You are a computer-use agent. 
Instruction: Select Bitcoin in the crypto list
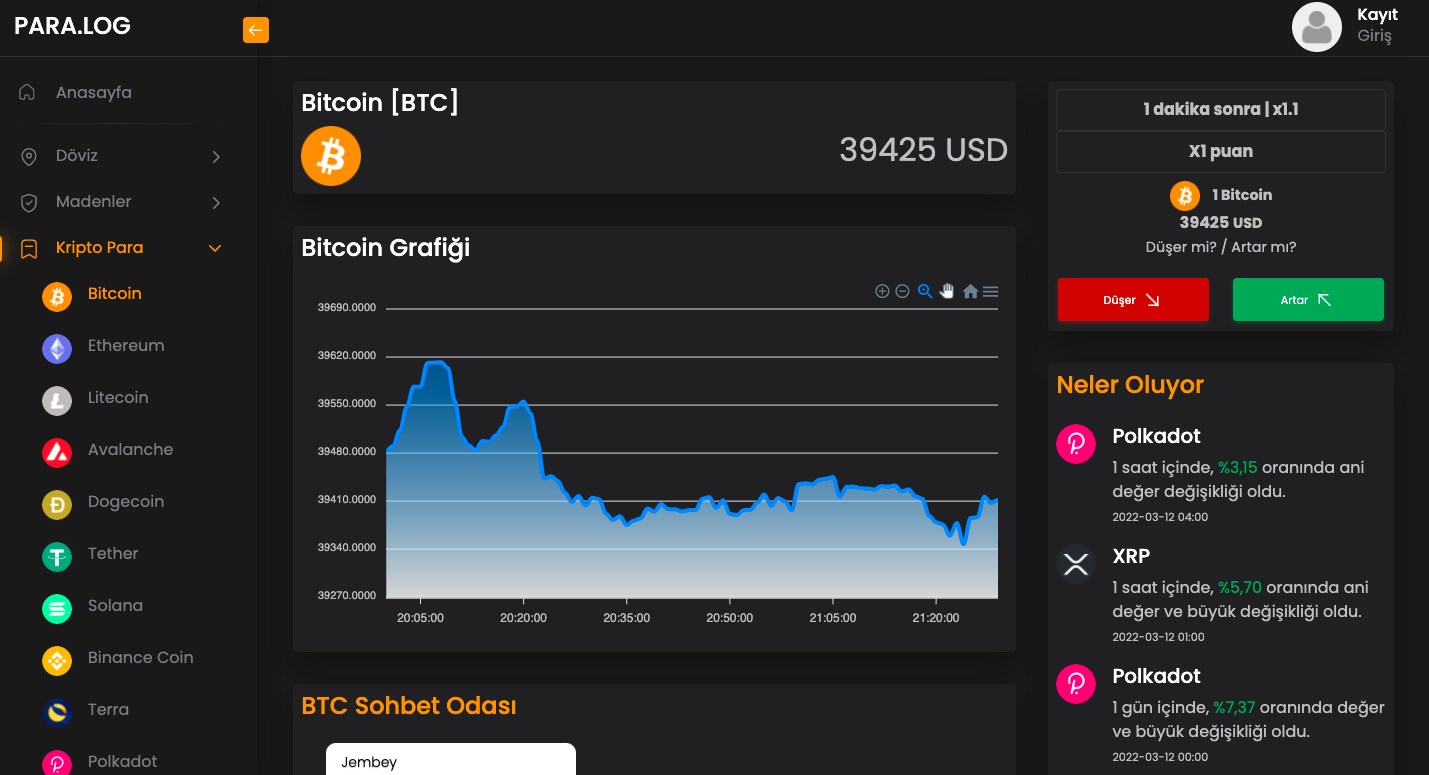(x=115, y=294)
